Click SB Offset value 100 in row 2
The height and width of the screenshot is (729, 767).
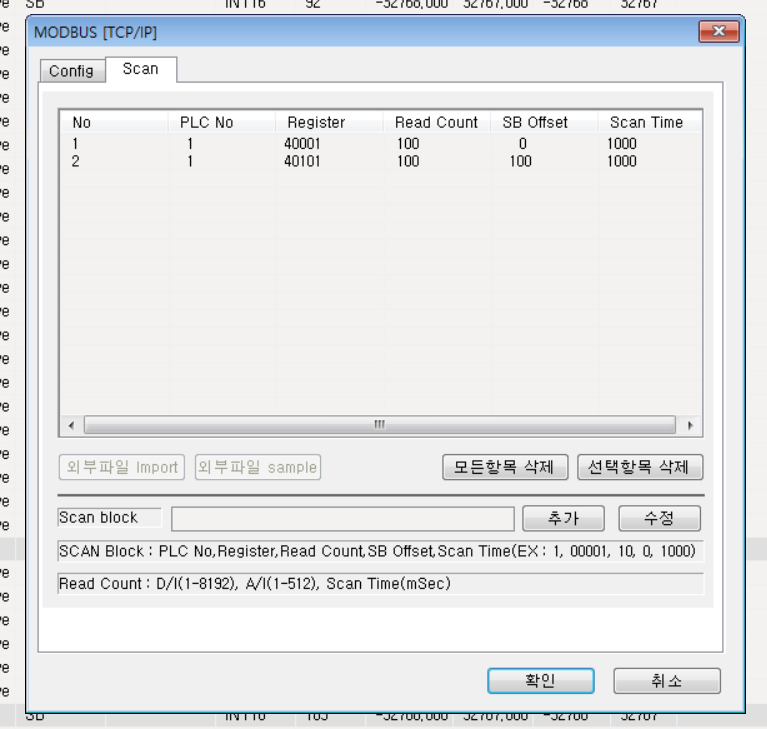tap(520, 161)
